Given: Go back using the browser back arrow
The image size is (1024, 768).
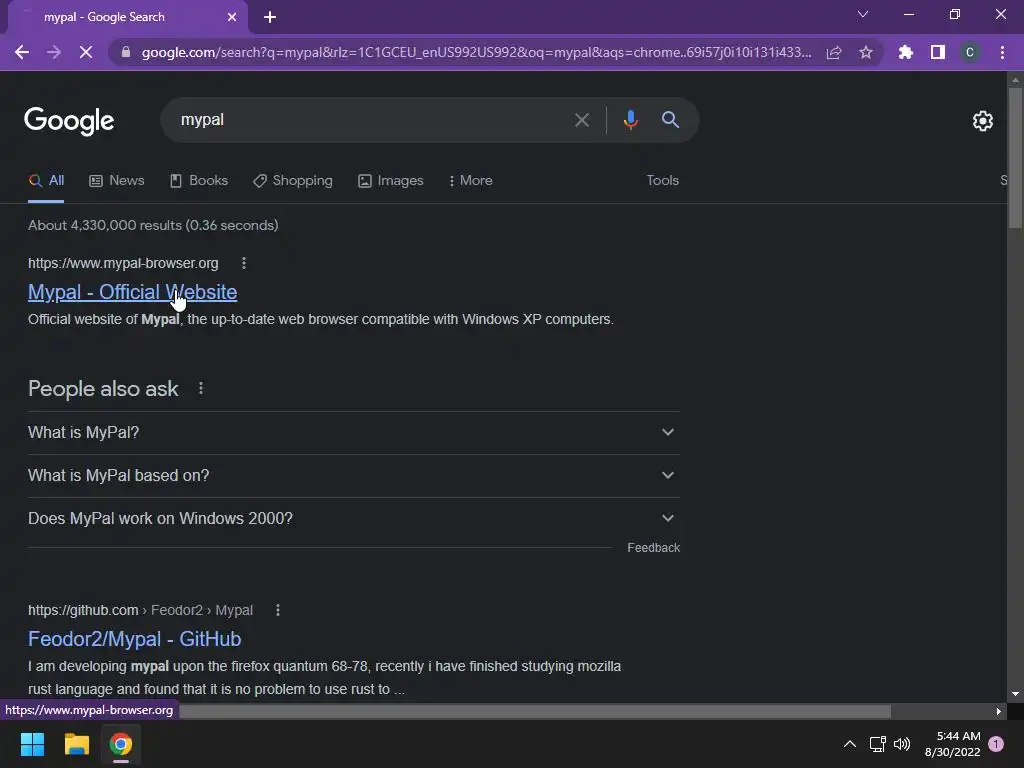Looking at the screenshot, I should 22,52.
